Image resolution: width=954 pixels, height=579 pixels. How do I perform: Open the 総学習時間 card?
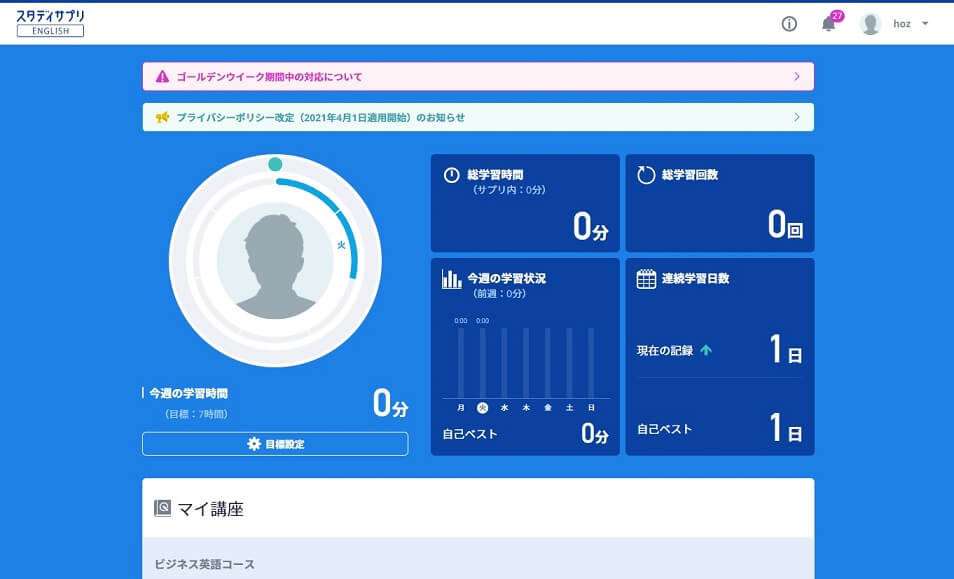click(525, 203)
